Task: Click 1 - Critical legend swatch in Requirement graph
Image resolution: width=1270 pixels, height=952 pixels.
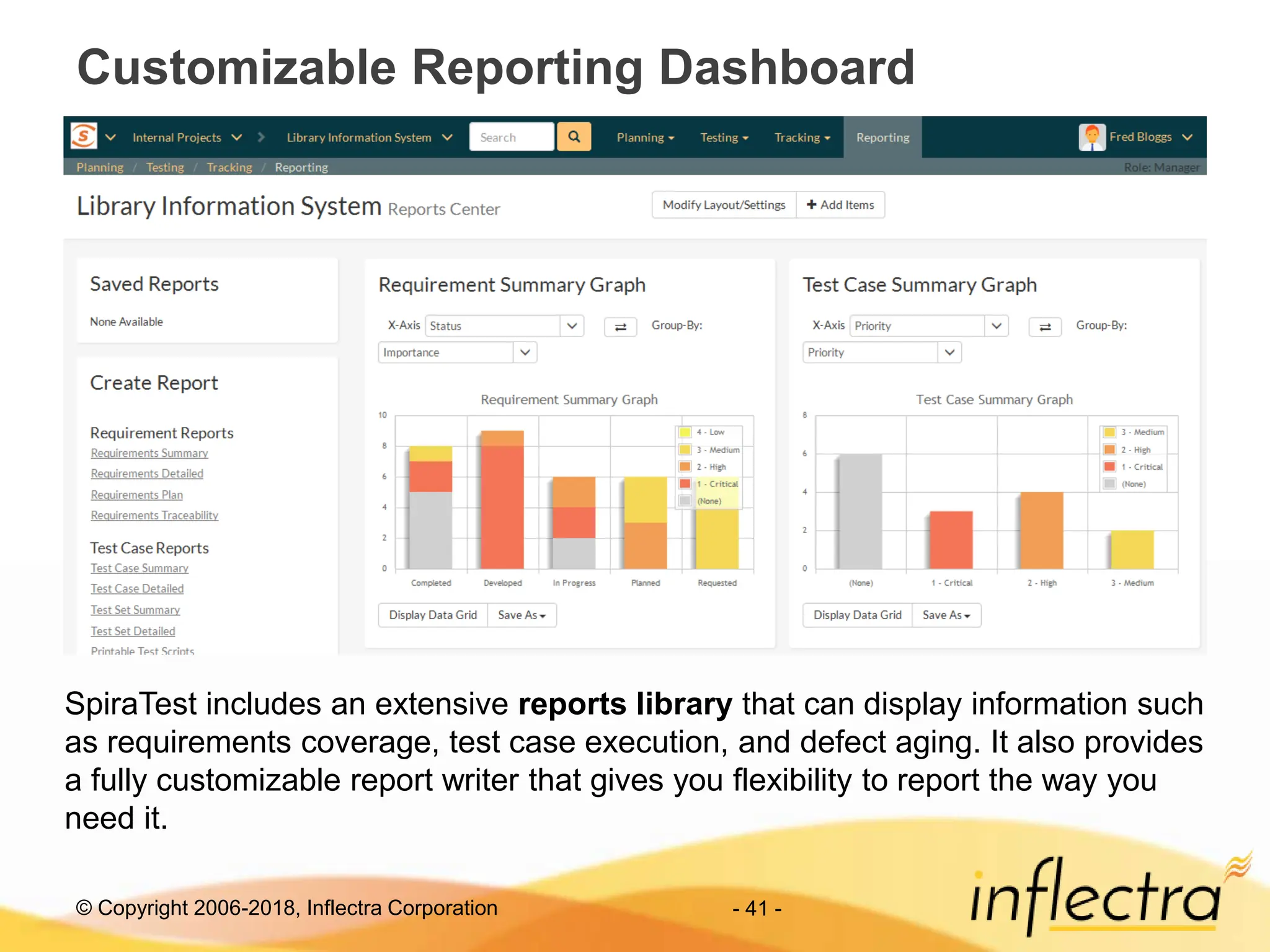Action: pos(685,484)
